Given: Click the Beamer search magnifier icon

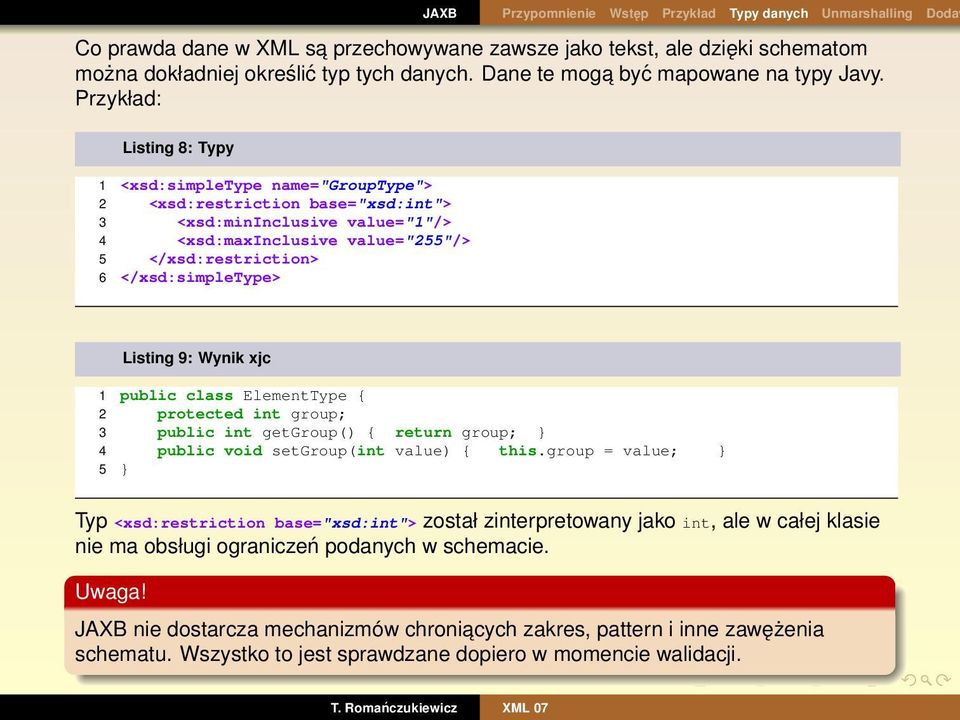Looking at the screenshot, I should coord(926,680).
